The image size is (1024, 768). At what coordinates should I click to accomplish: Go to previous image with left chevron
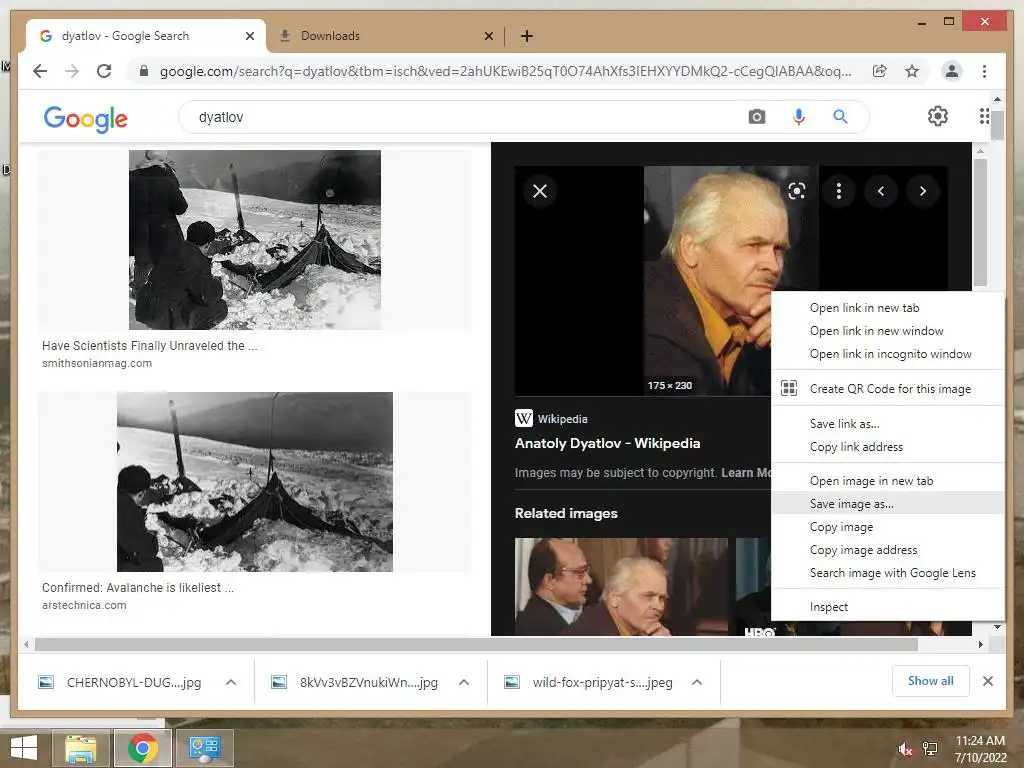(881, 191)
